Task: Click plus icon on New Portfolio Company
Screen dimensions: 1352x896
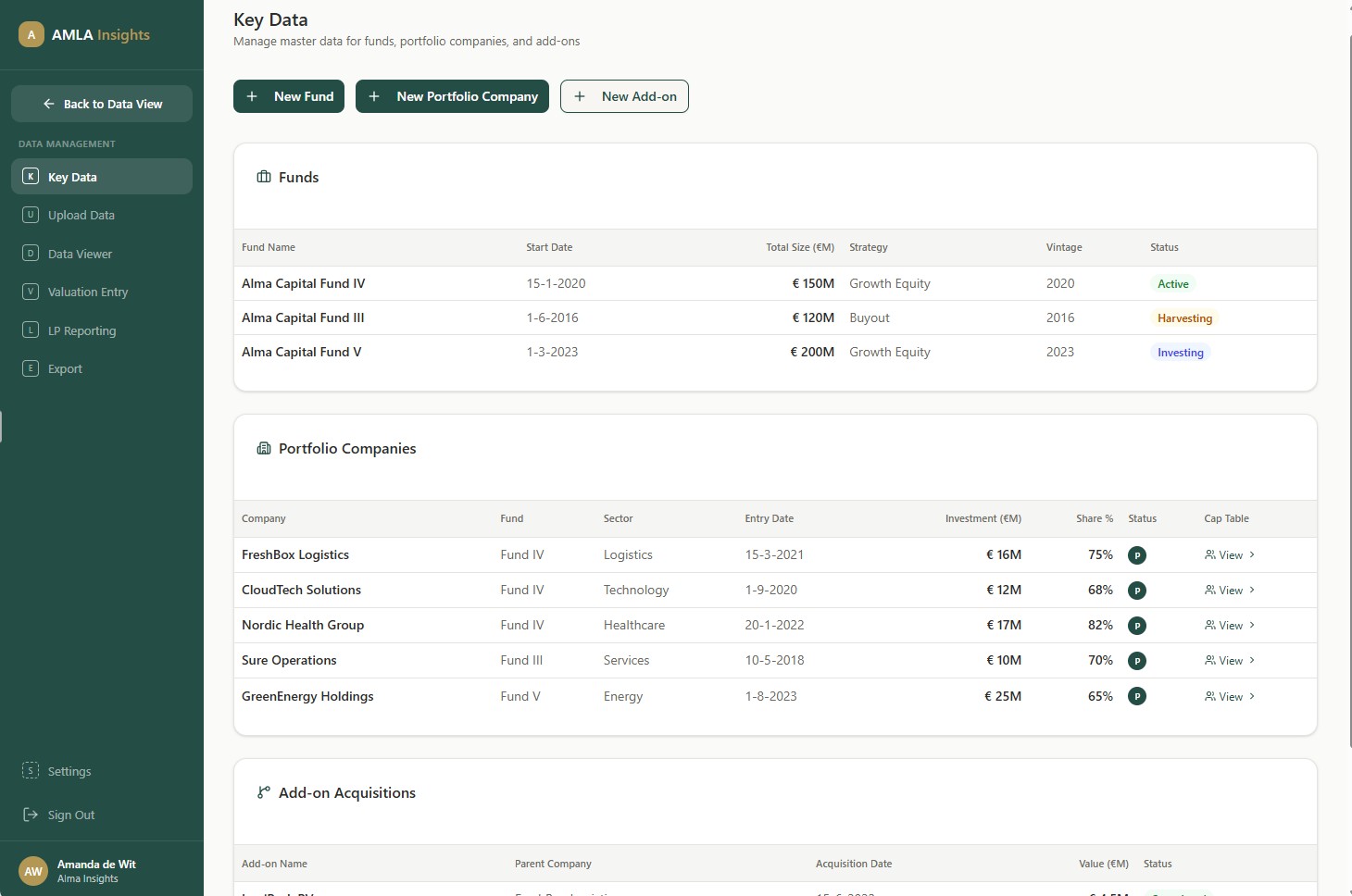Action: 374,96
